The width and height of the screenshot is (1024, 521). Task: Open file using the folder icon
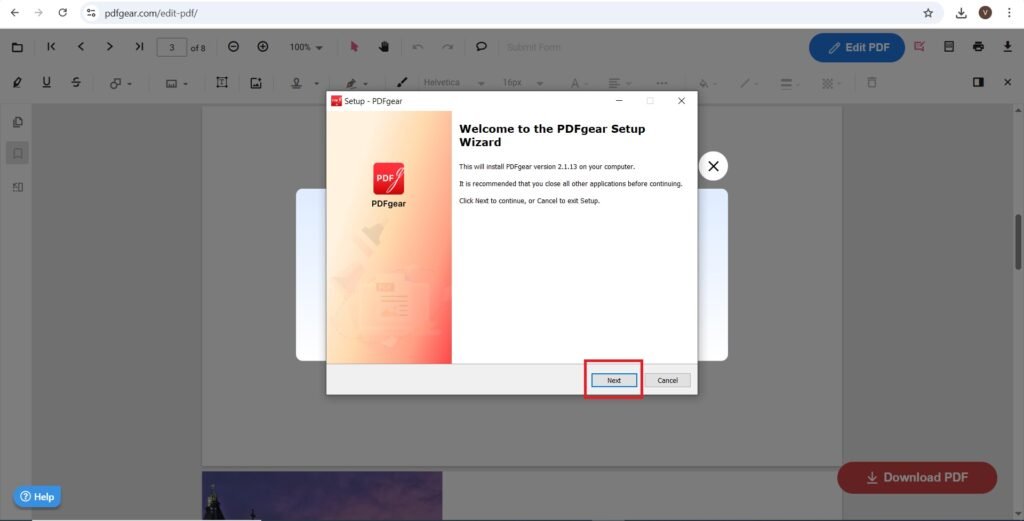click(17, 47)
